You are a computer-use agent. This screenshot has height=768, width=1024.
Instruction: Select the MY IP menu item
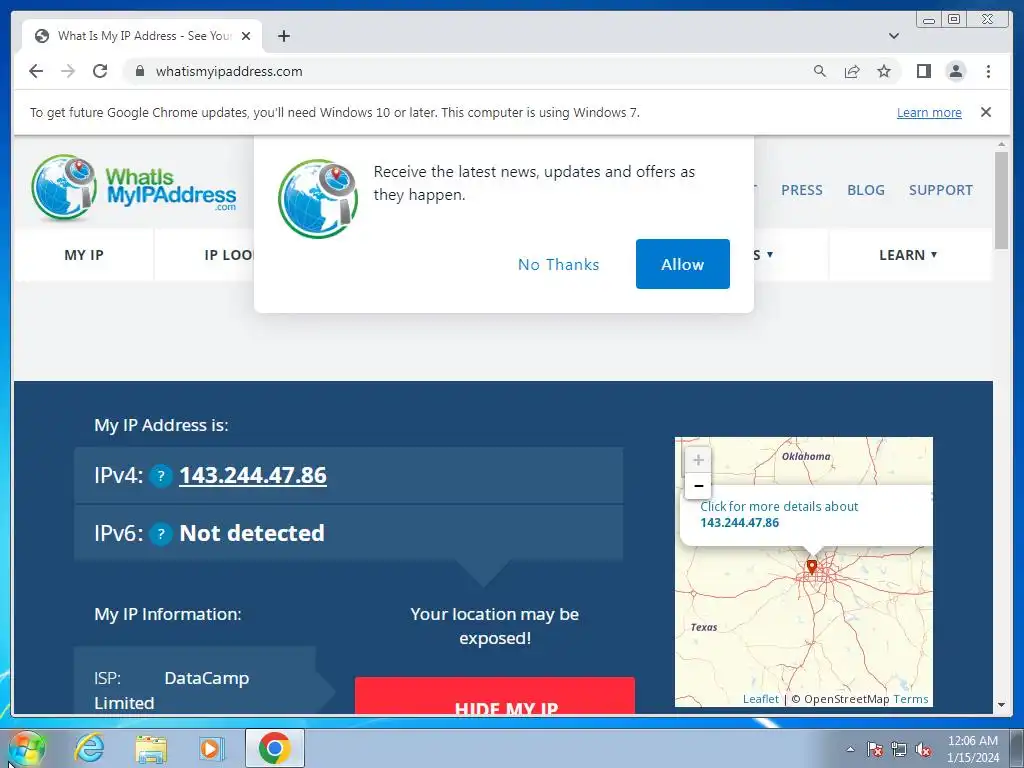84,255
